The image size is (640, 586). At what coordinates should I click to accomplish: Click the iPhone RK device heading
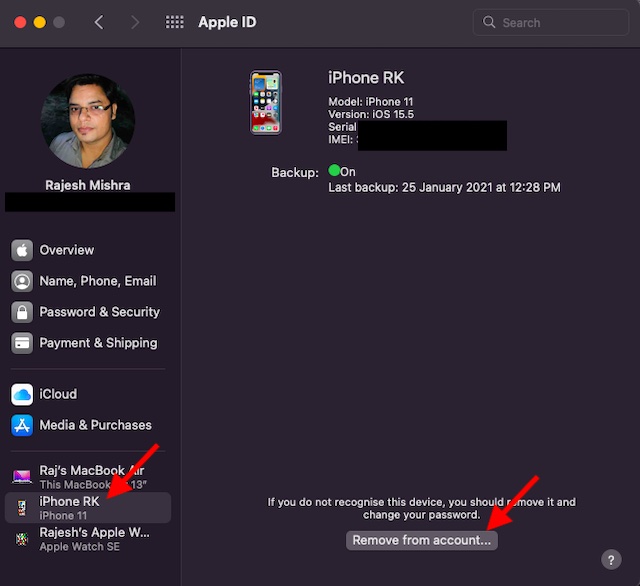point(366,78)
